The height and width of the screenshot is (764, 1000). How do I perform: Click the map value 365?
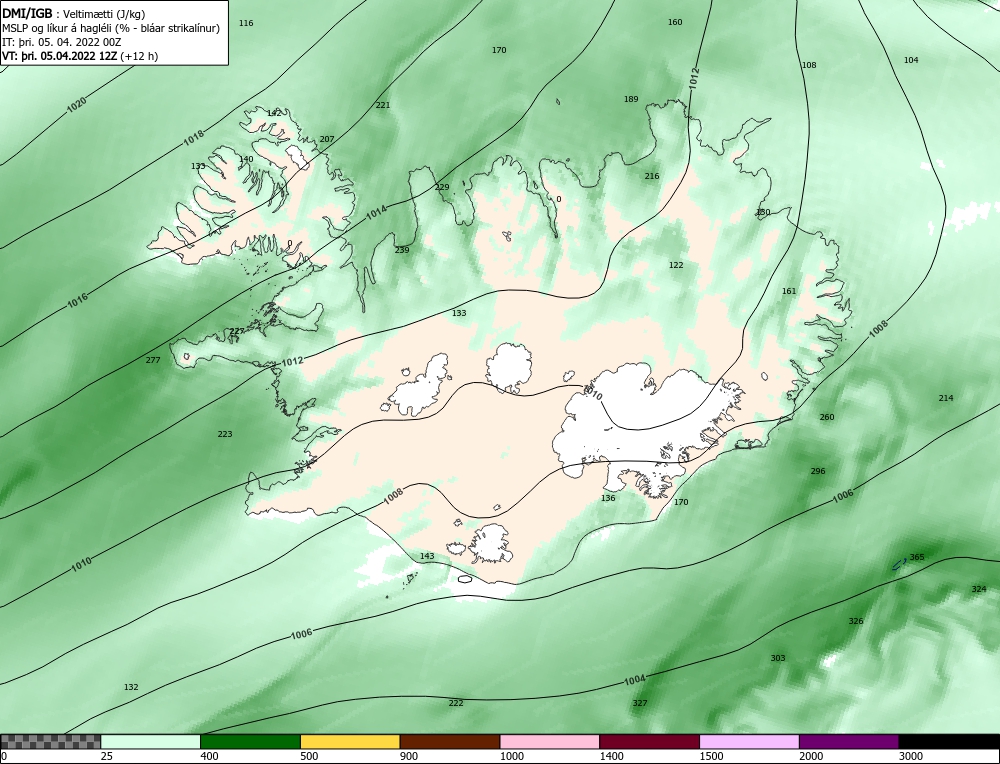[x=916, y=557]
